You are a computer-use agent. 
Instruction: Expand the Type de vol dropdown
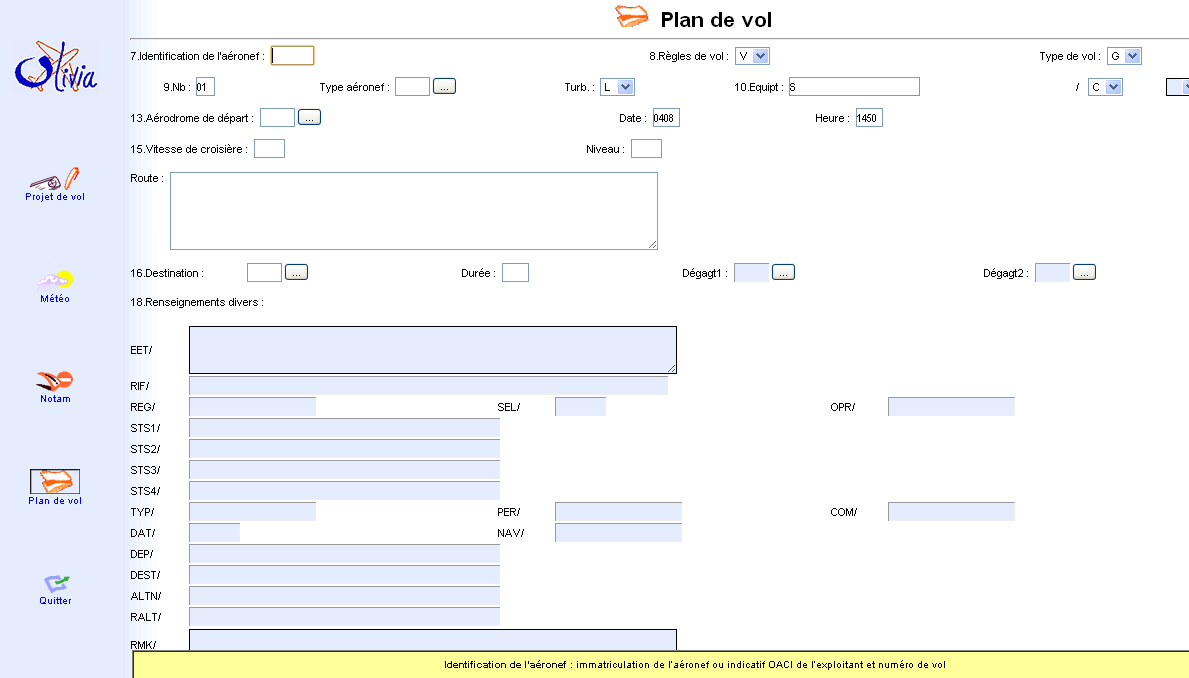tap(1124, 56)
